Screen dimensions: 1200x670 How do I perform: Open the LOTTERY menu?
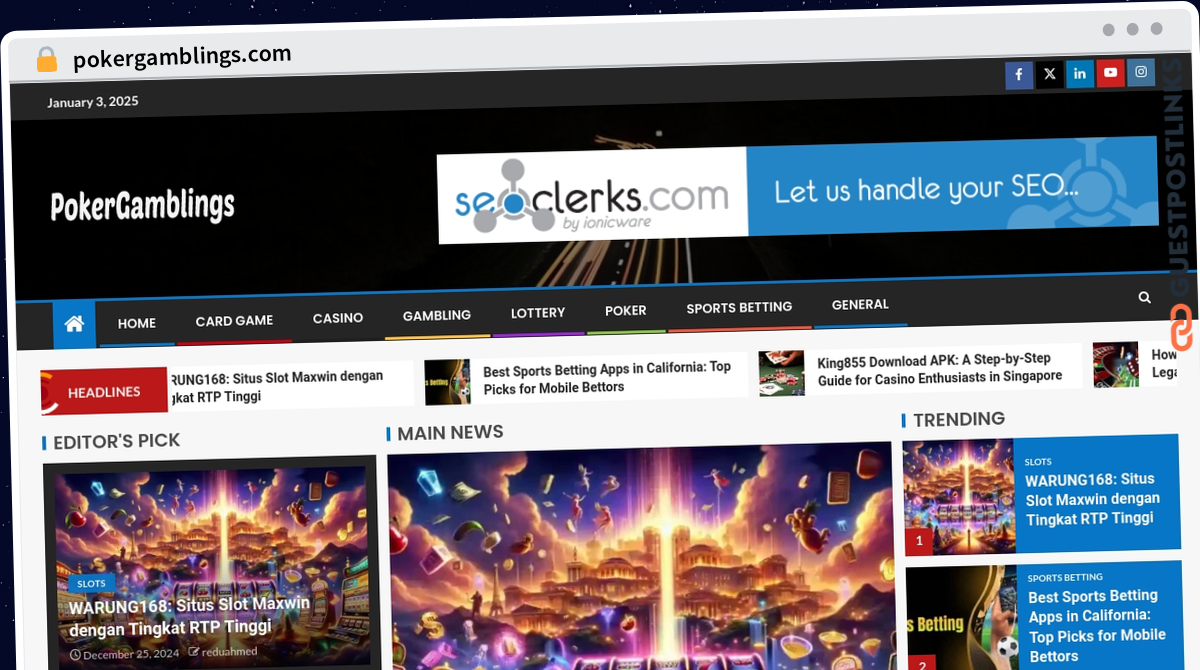coord(538,313)
